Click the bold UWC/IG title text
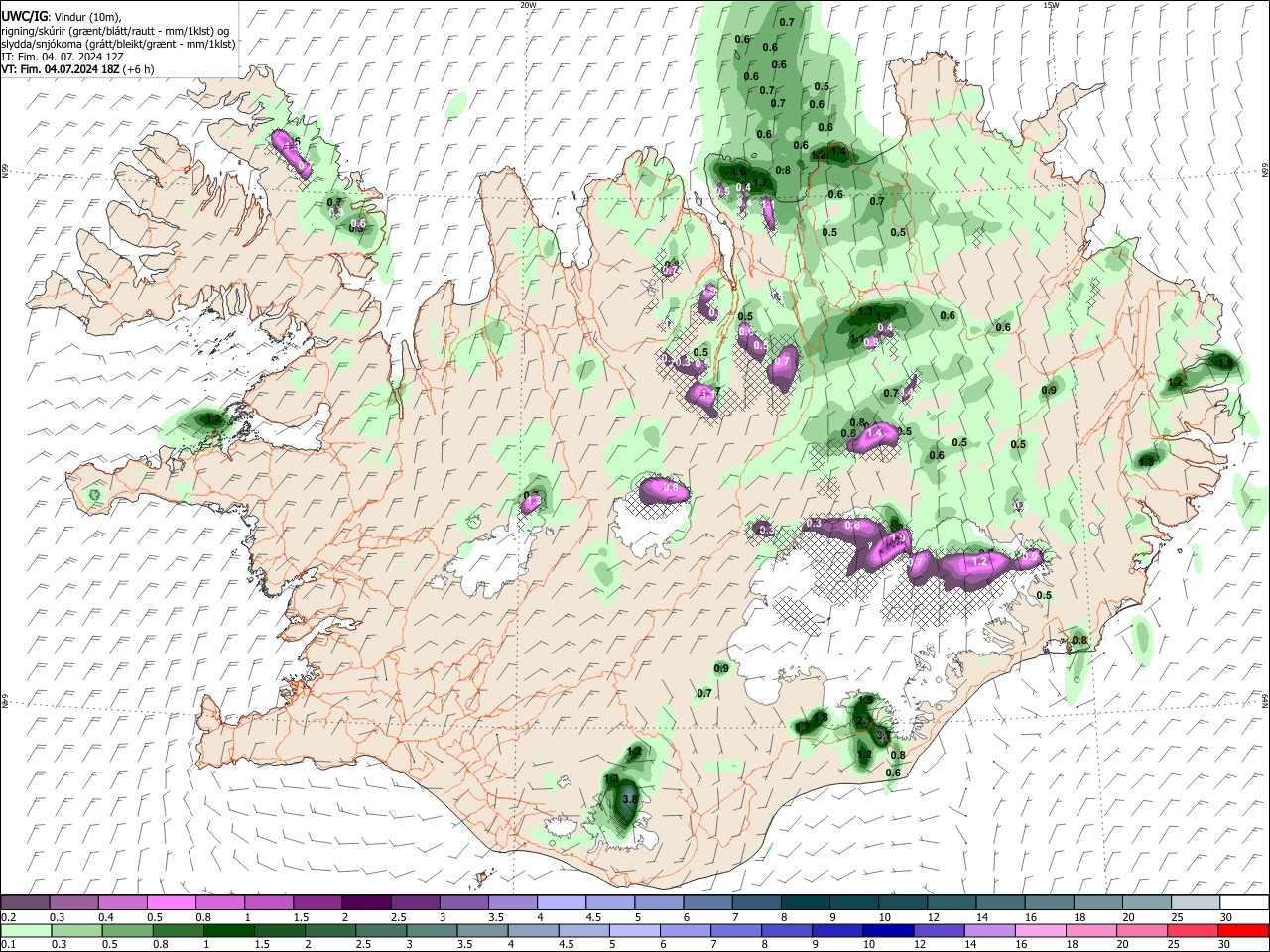 [x=24, y=17]
